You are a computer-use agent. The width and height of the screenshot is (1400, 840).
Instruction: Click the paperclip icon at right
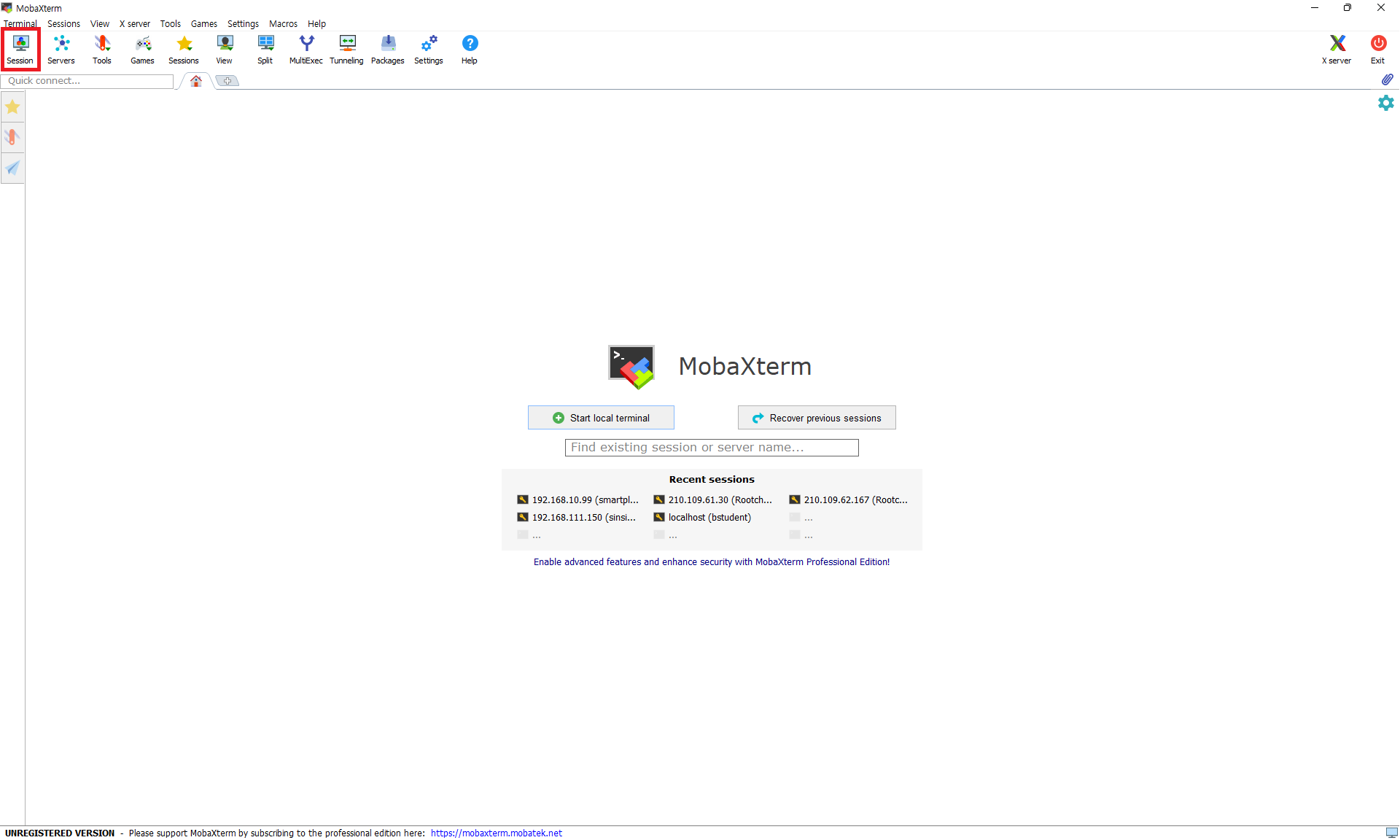click(1387, 79)
